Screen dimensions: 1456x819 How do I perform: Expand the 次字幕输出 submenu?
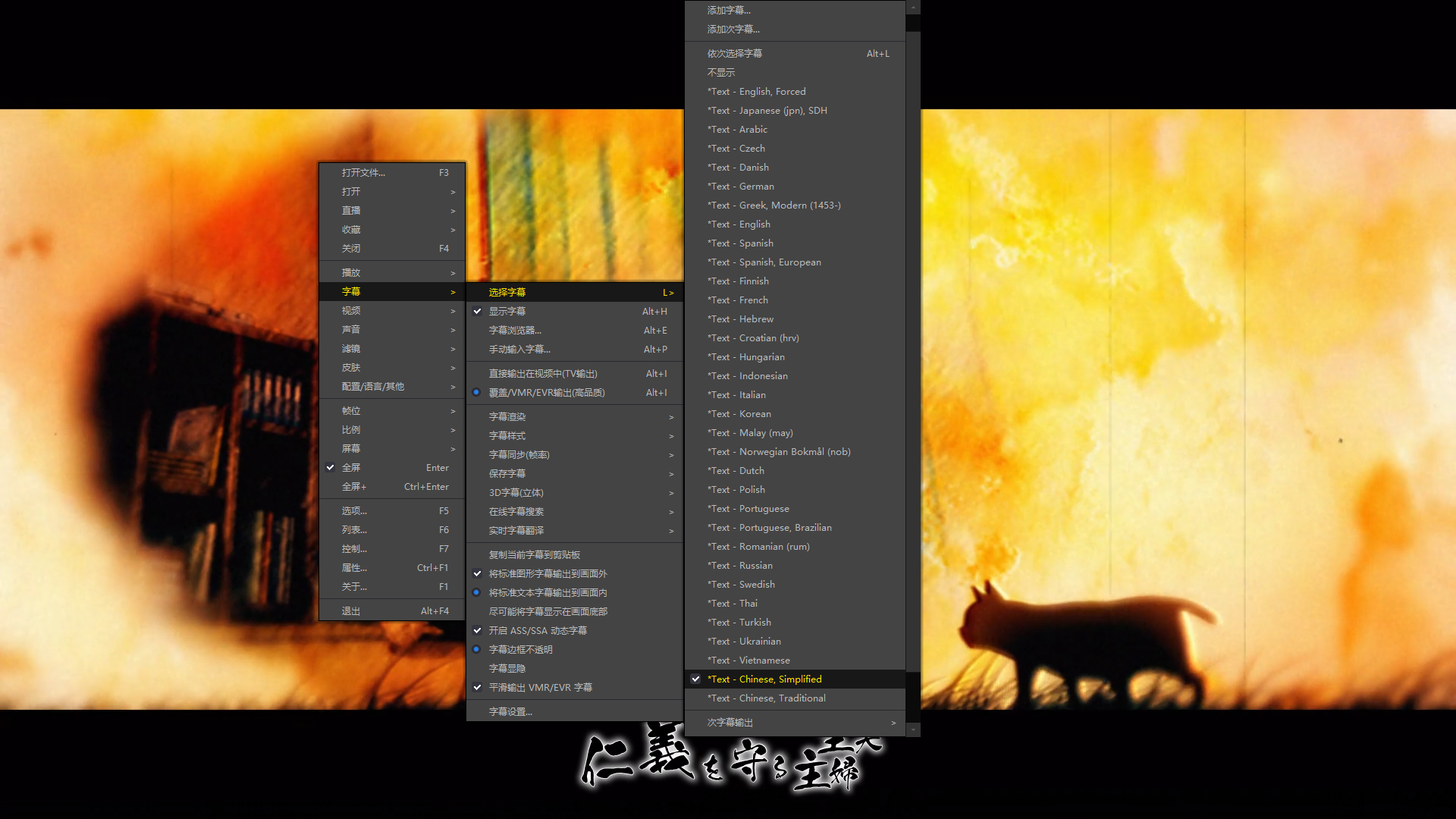pyautogui.click(x=795, y=723)
